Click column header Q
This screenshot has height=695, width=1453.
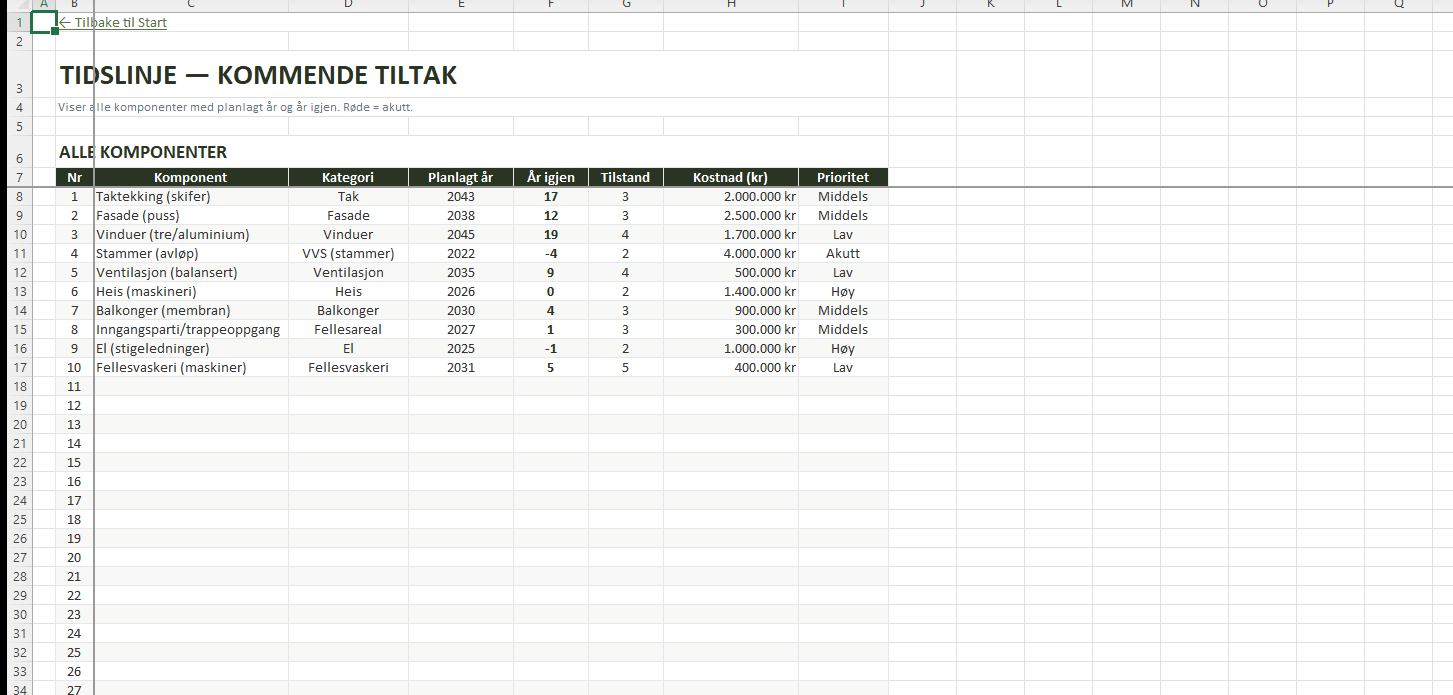coord(1398,5)
